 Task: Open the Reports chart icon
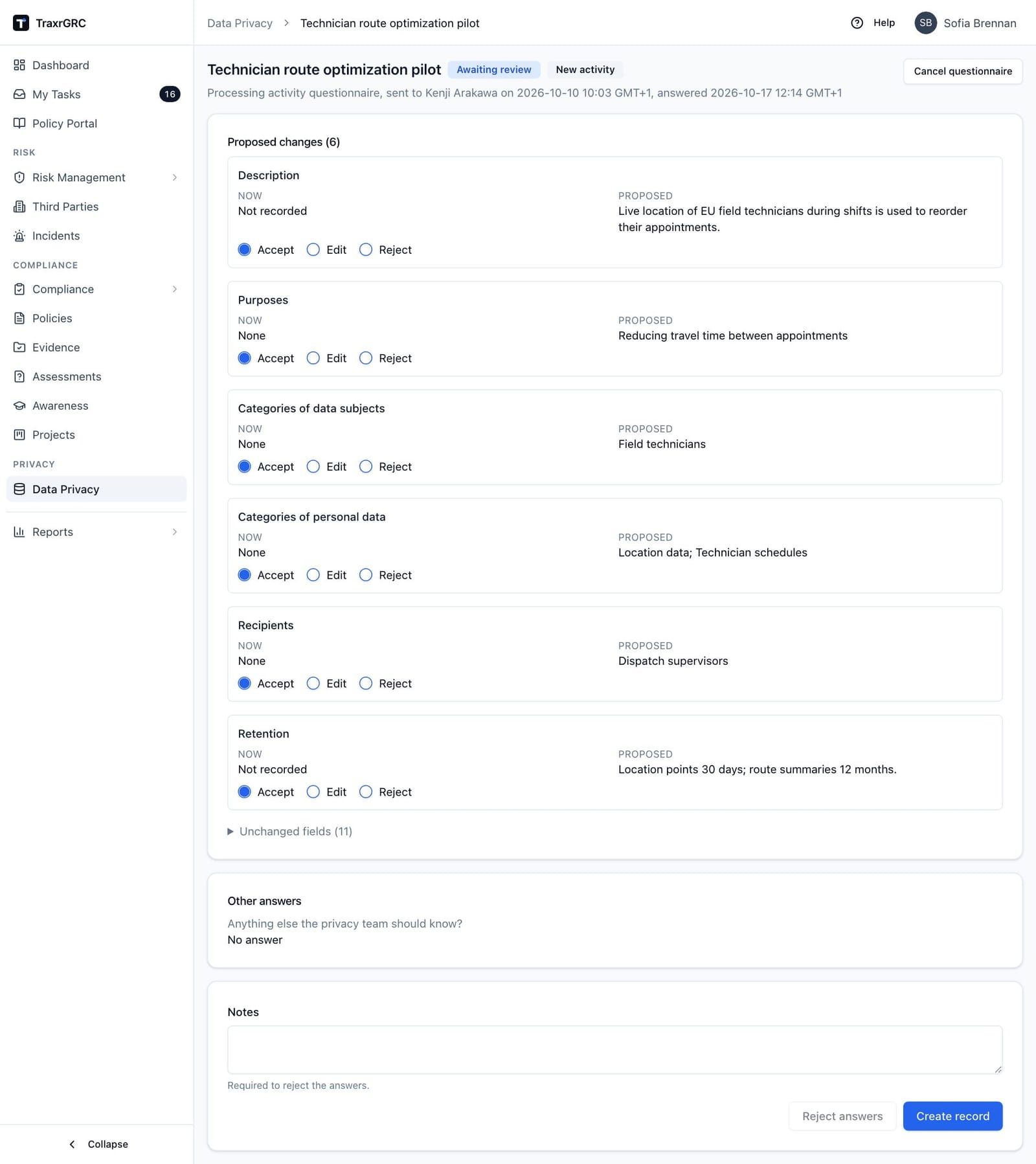(x=19, y=532)
